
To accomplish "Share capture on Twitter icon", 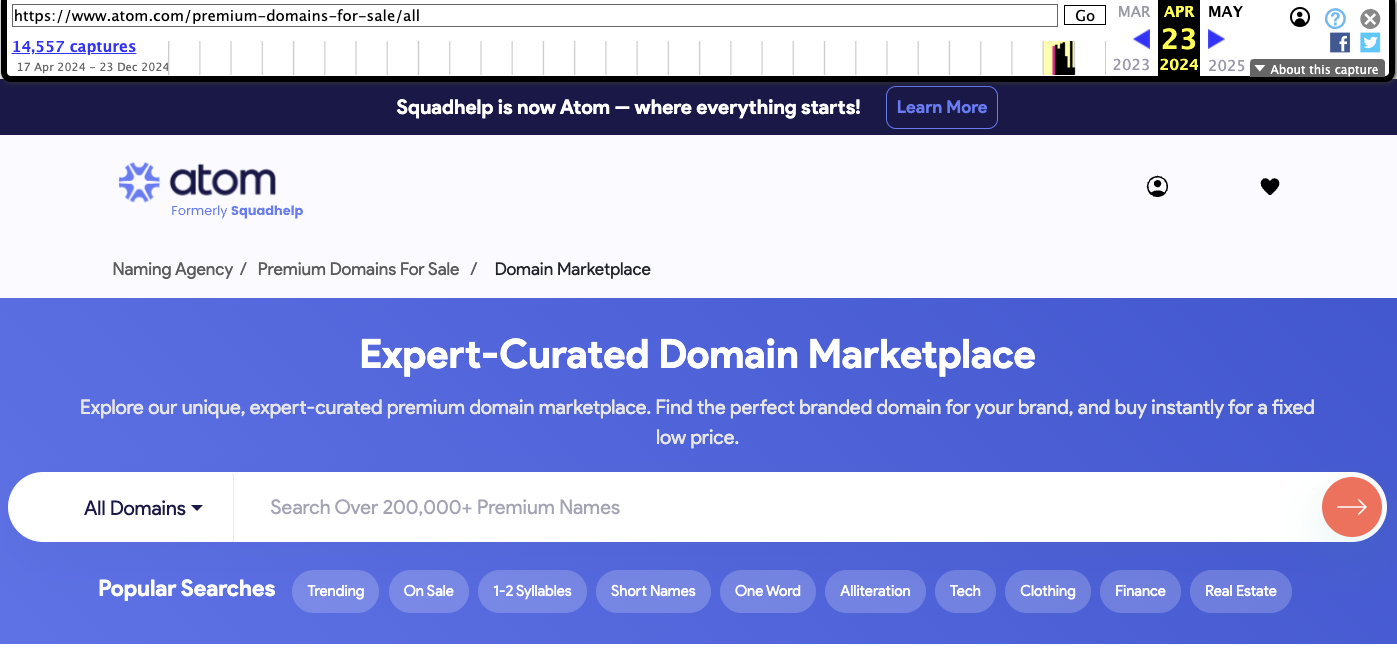I will [1370, 42].
